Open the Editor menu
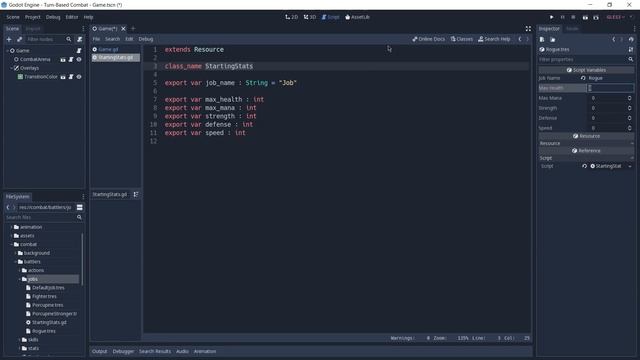This screenshot has width=640, height=360. [x=71, y=17]
